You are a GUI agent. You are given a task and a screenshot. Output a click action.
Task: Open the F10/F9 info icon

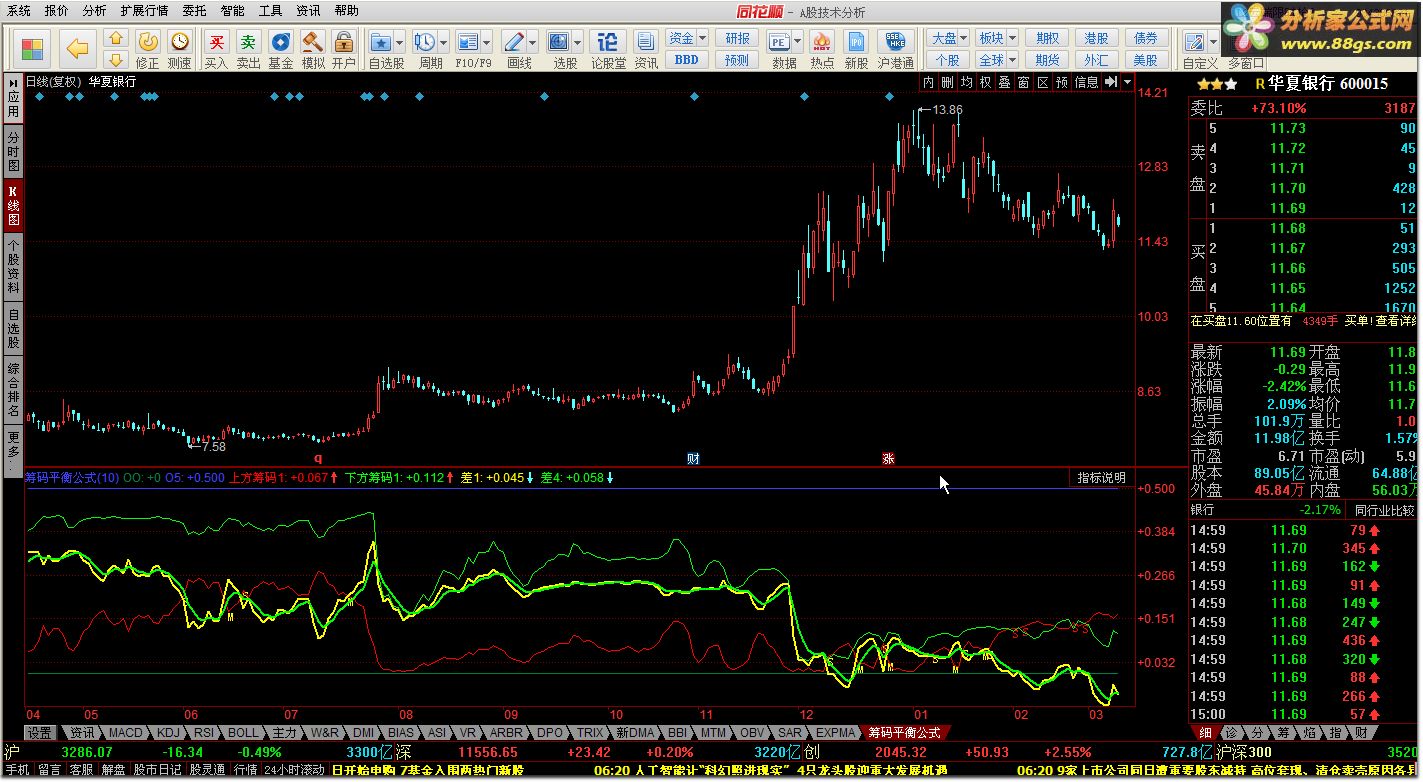(467, 42)
